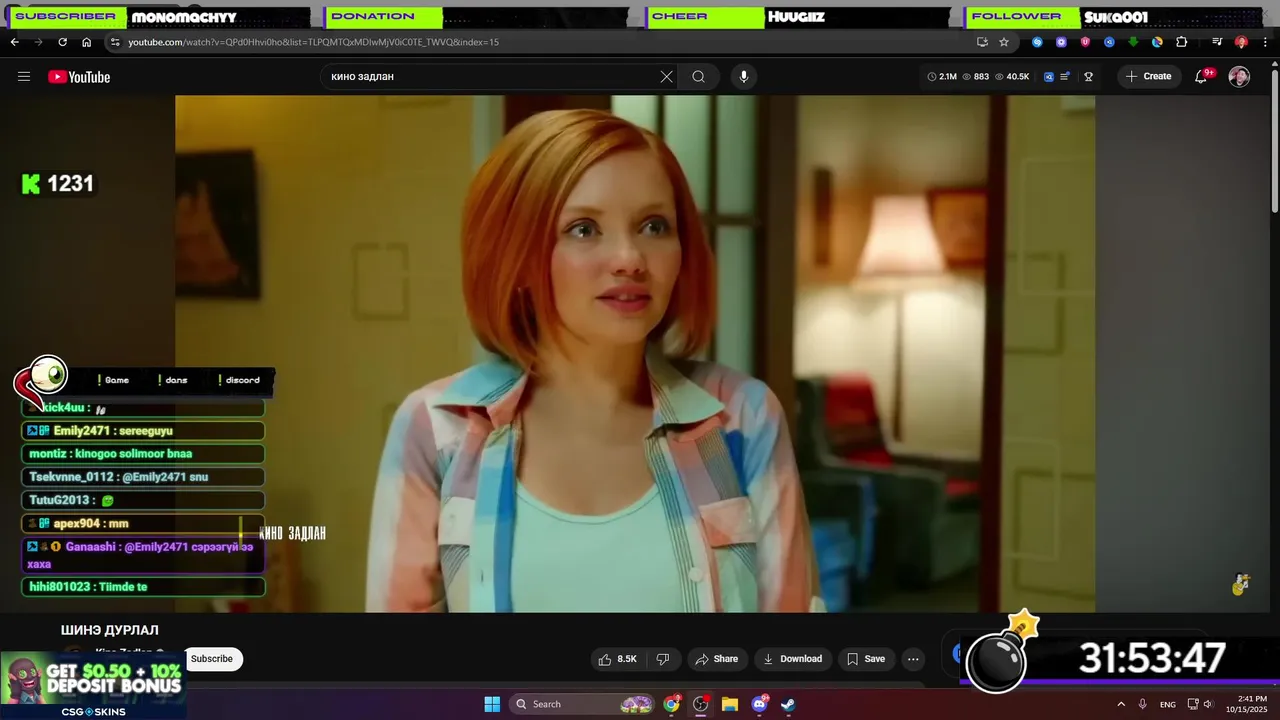The width and height of the screenshot is (1280, 720).
Task: Open the green download arrow extension
Action: [x=1133, y=42]
